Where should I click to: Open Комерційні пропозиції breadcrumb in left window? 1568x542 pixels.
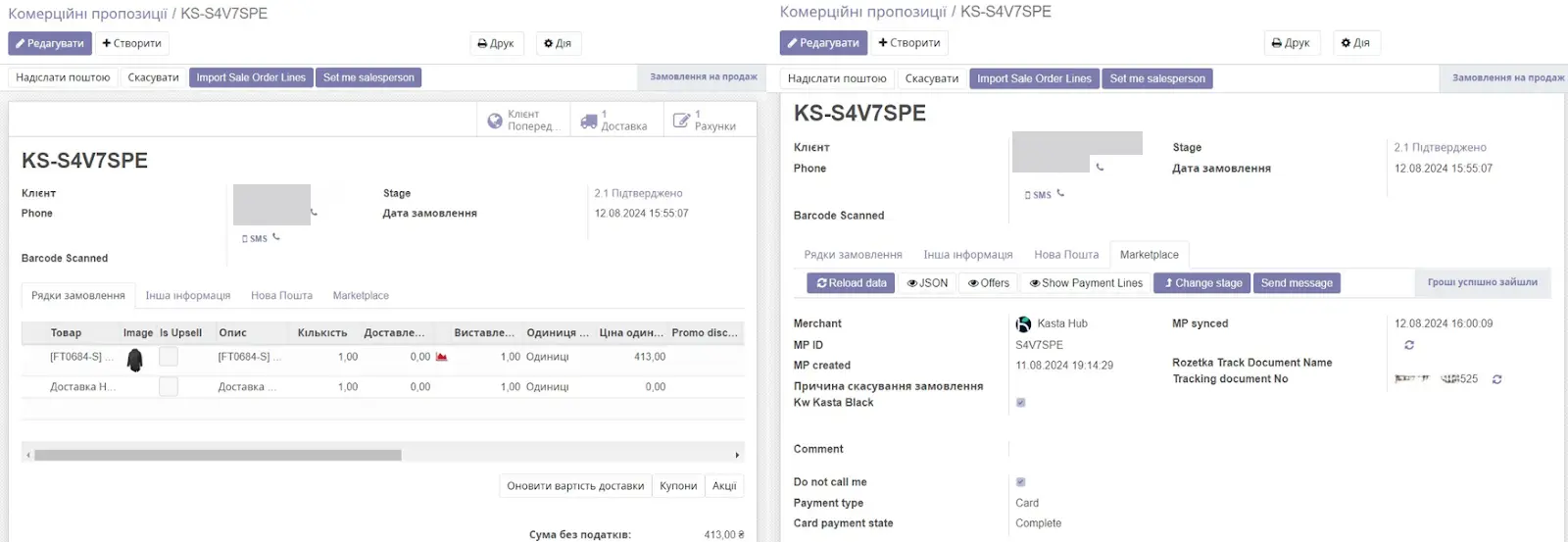[87, 14]
